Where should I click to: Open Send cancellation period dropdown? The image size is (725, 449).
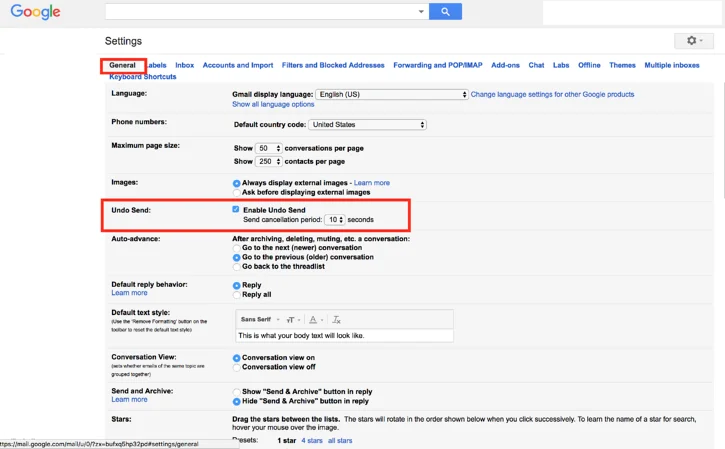(335, 220)
